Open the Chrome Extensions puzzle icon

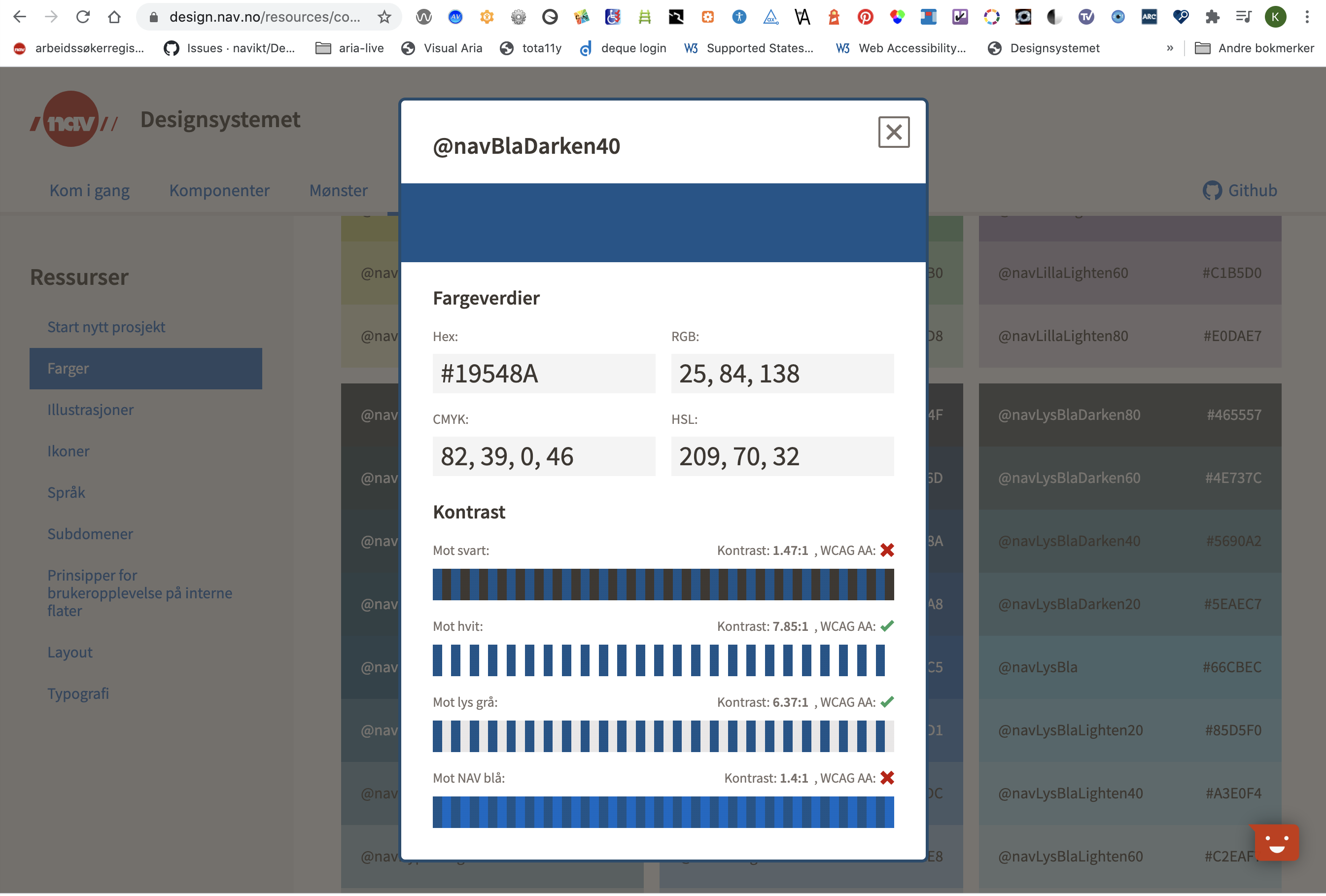(x=1212, y=17)
